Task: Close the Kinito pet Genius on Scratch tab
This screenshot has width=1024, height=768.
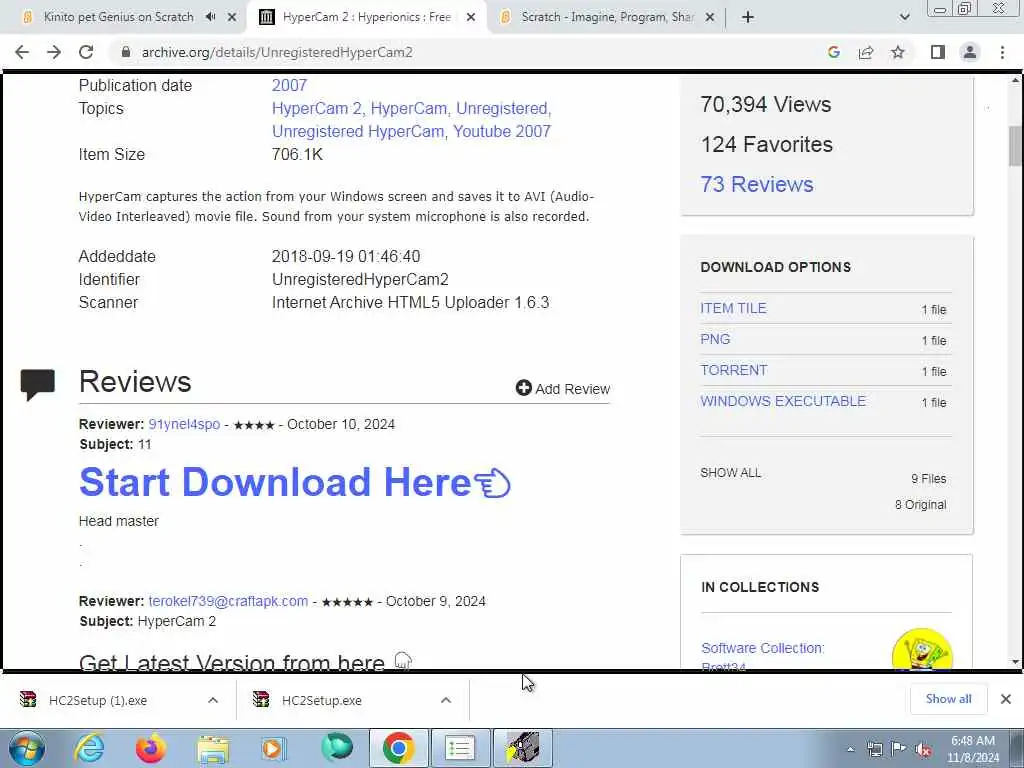Action: [x=232, y=18]
